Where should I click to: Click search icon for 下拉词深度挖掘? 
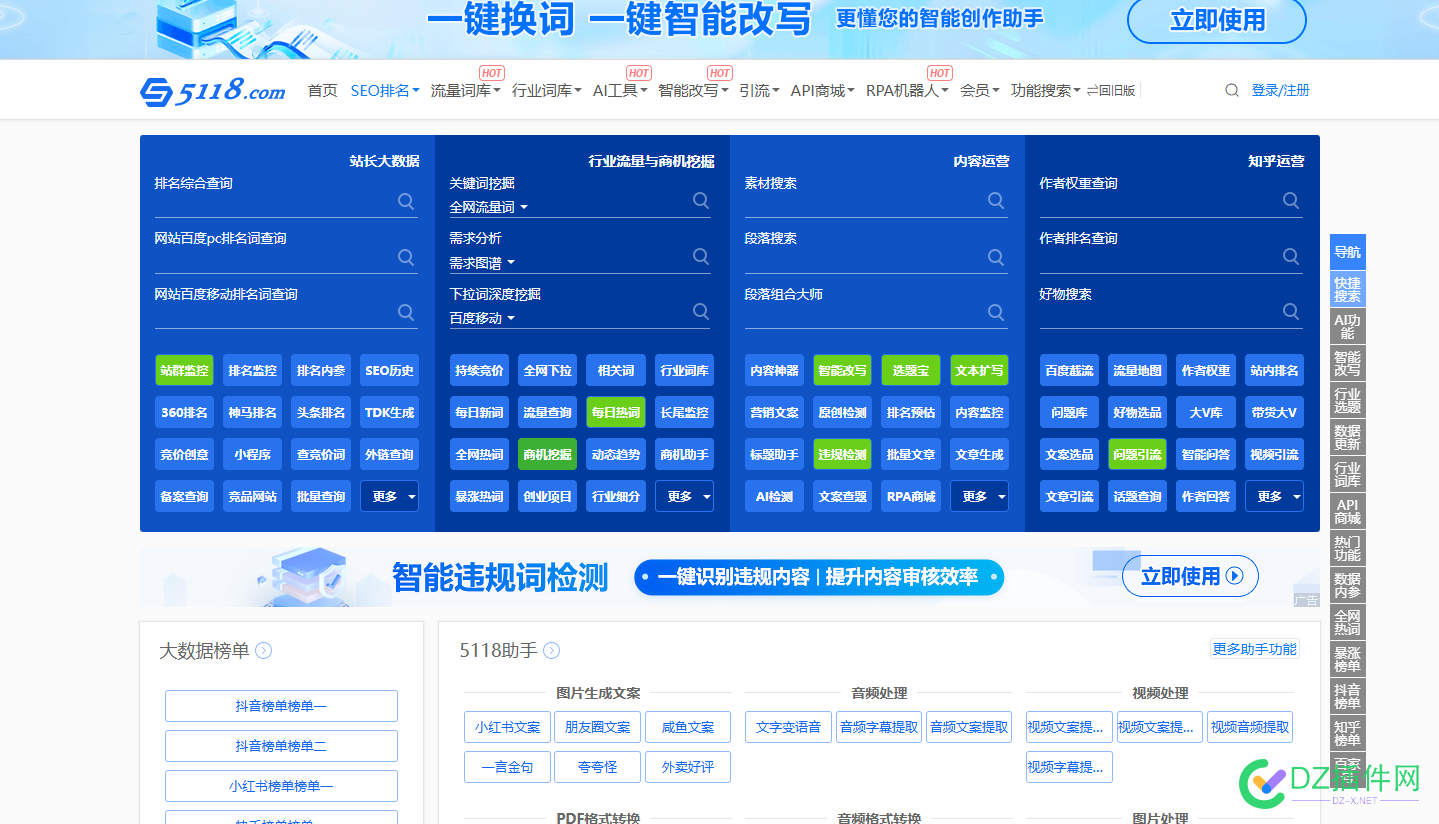(x=701, y=312)
